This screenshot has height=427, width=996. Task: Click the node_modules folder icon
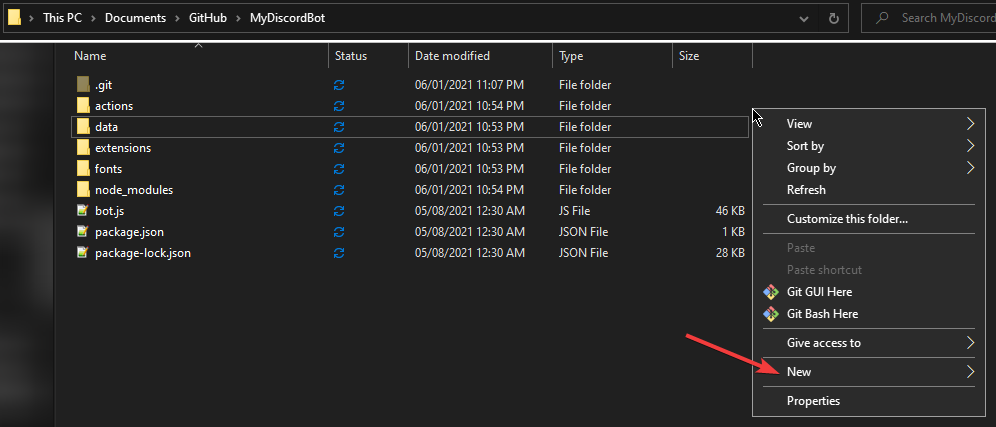pos(83,190)
